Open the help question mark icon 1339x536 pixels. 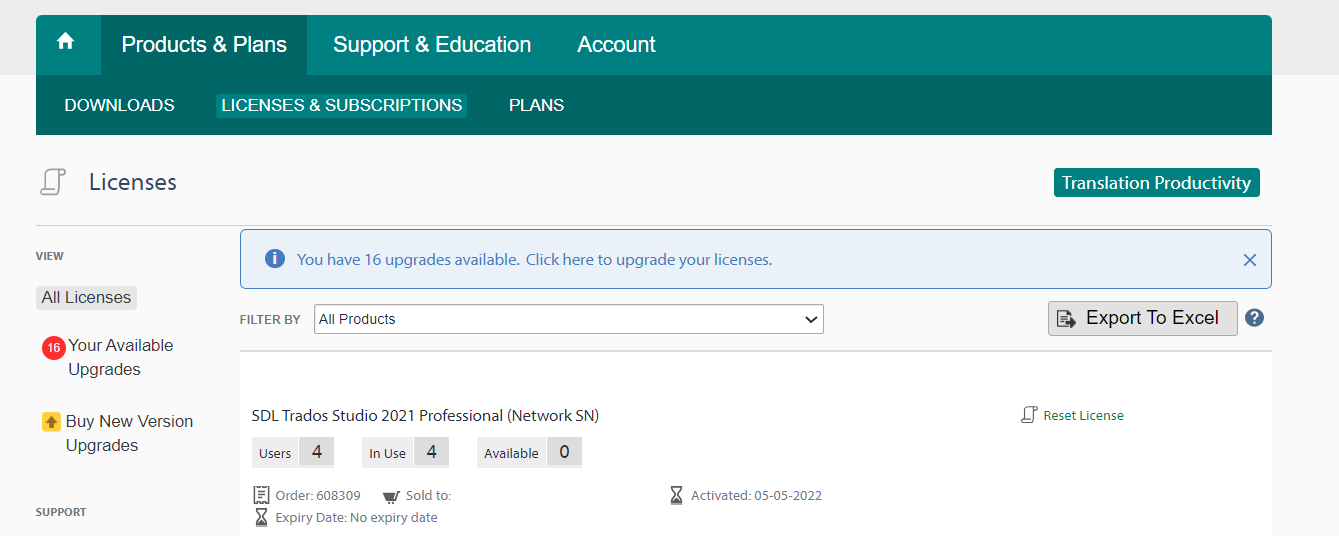[x=1255, y=318]
